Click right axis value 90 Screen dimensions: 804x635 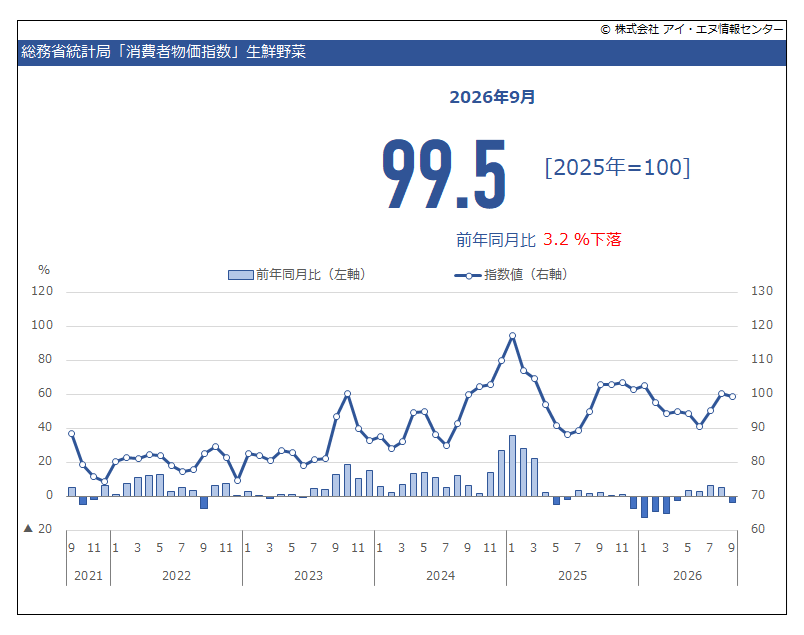point(758,427)
